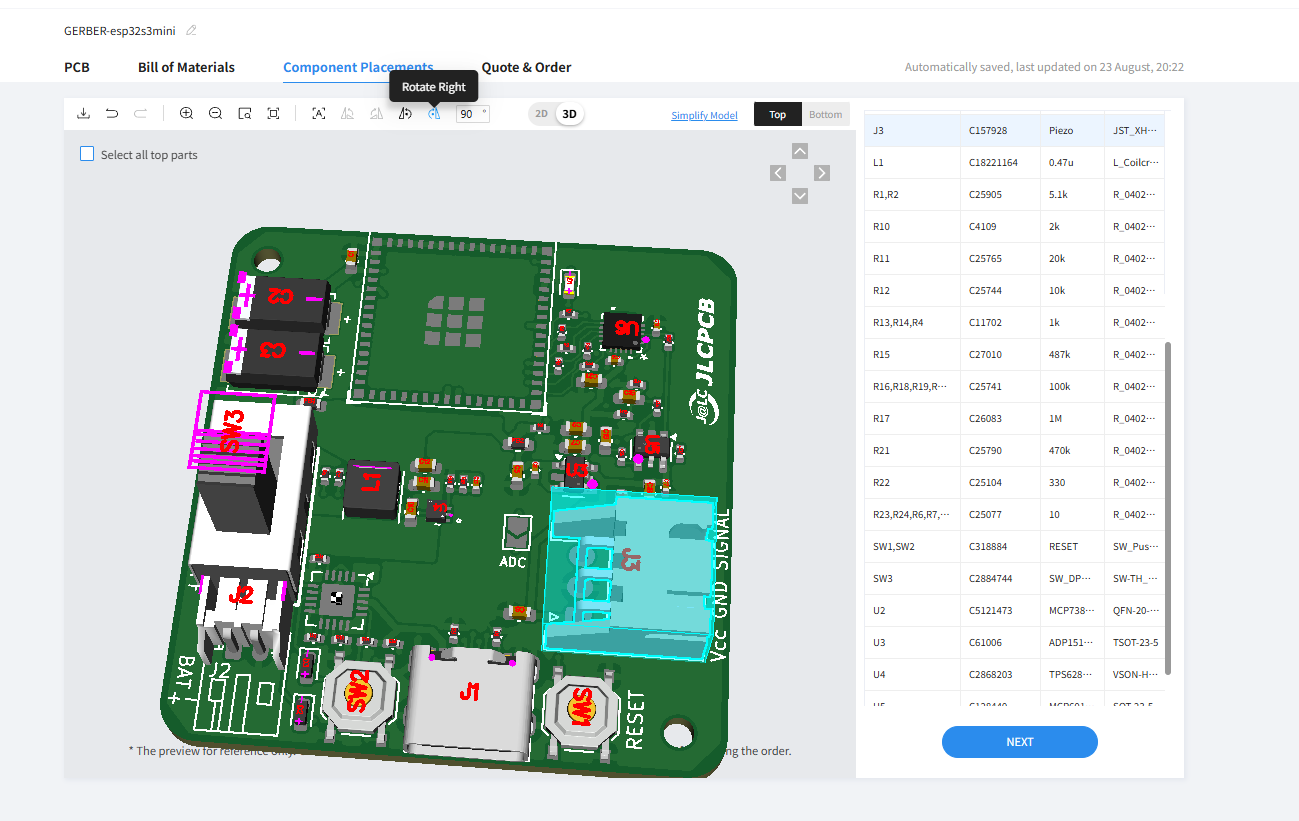The width and height of the screenshot is (1299, 821).
Task: Show the Bottom side of the board
Action: [825, 114]
